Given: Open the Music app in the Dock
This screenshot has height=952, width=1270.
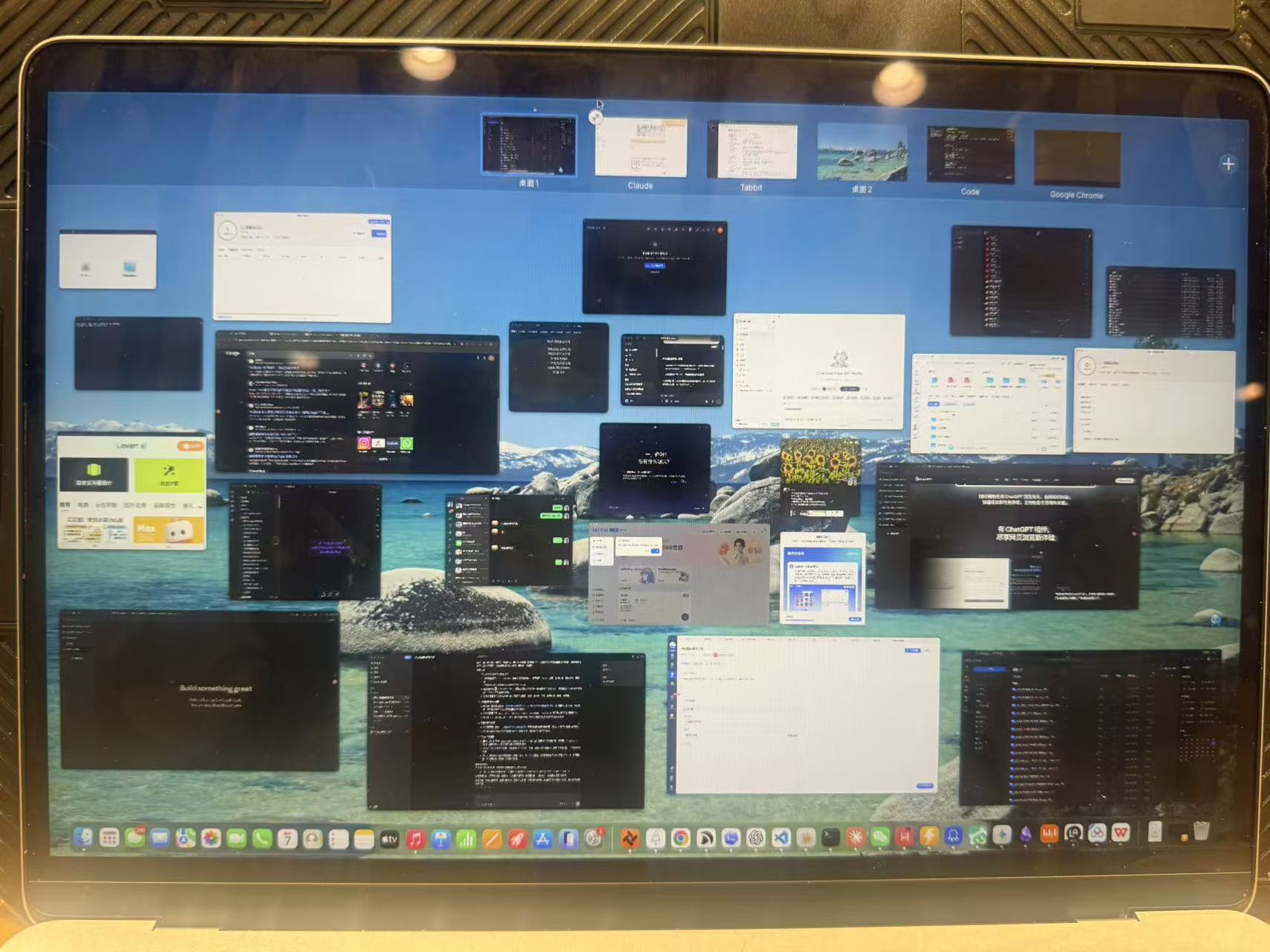Looking at the screenshot, I should pos(415,840).
